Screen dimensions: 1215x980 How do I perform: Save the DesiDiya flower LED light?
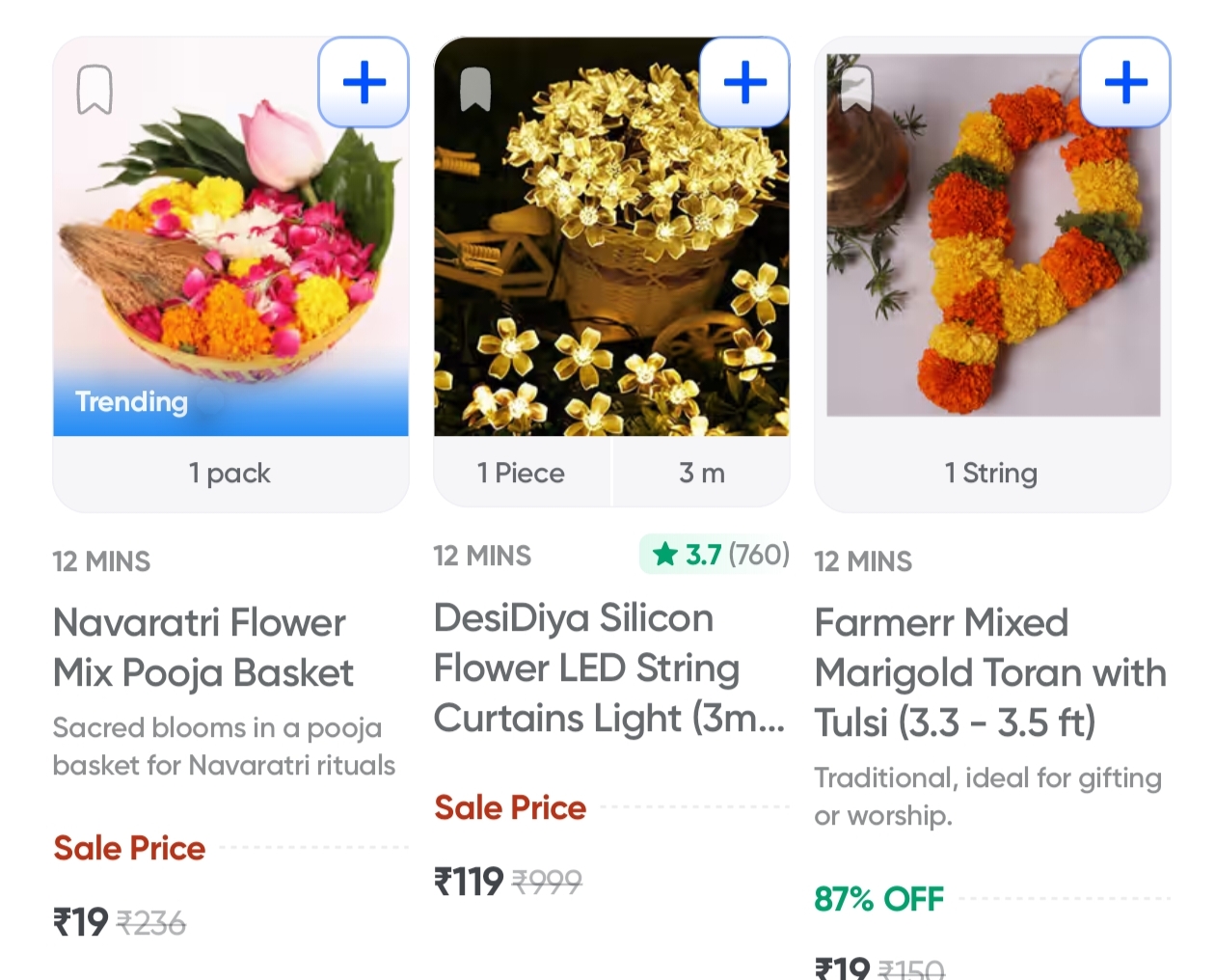coord(475,90)
